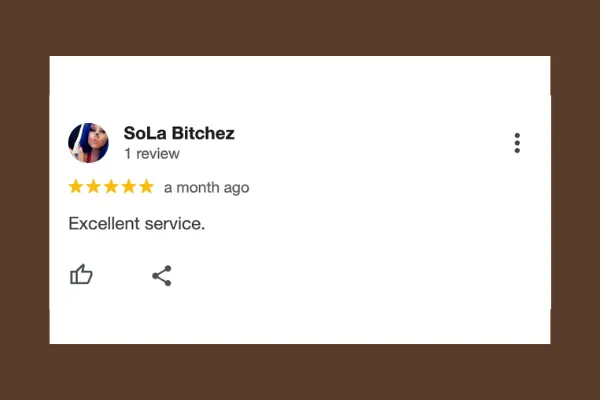Select the first yellow rating star
600x400 pixels.
point(76,187)
